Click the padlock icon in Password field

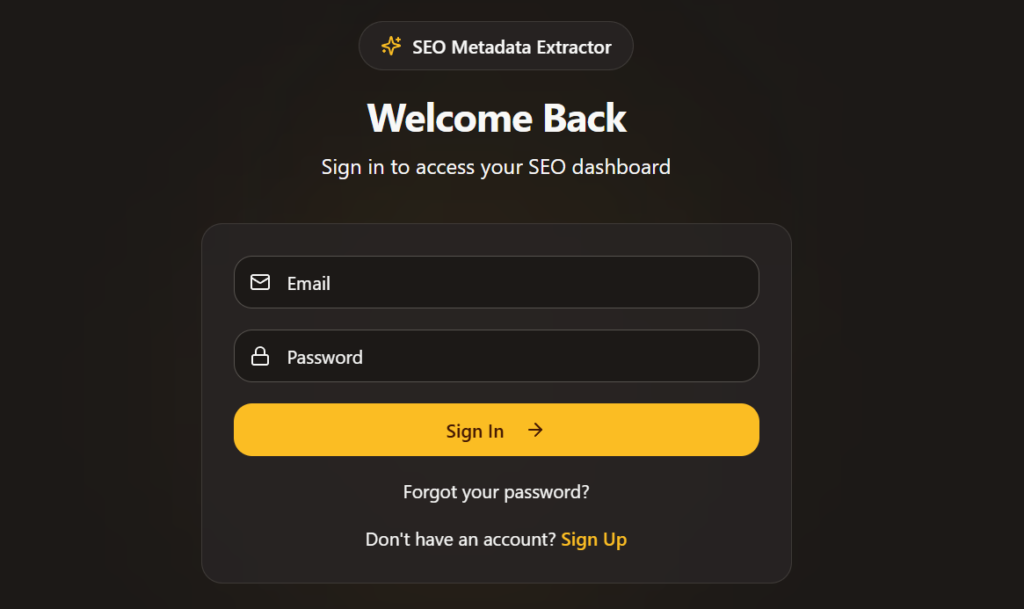[260, 356]
